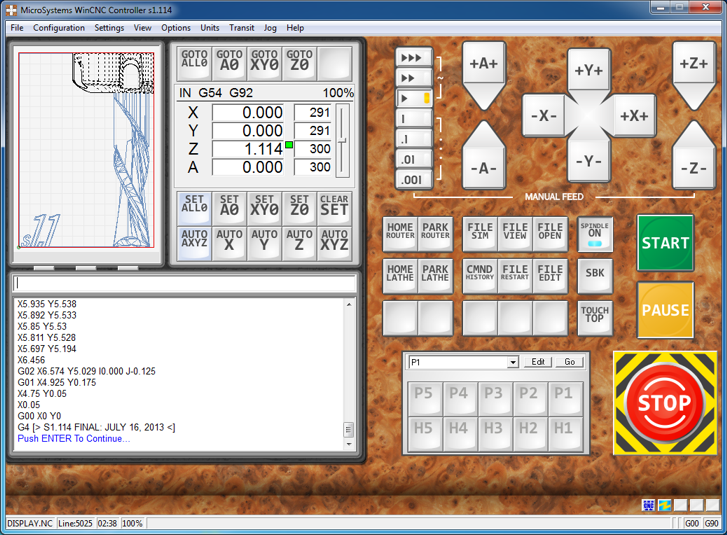Select the .001 jog increment
The width and height of the screenshot is (727, 535).
pos(413,180)
